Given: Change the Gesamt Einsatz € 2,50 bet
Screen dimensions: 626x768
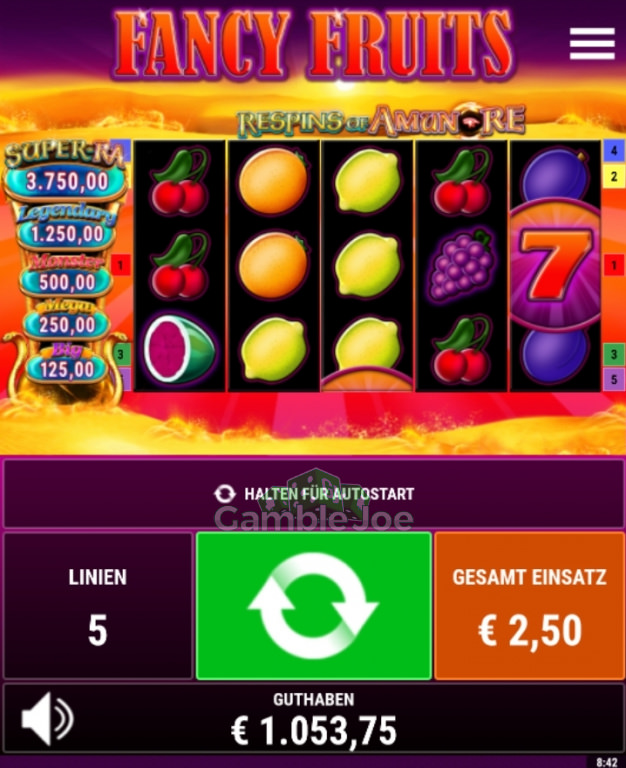Looking at the screenshot, I should click(x=530, y=606).
